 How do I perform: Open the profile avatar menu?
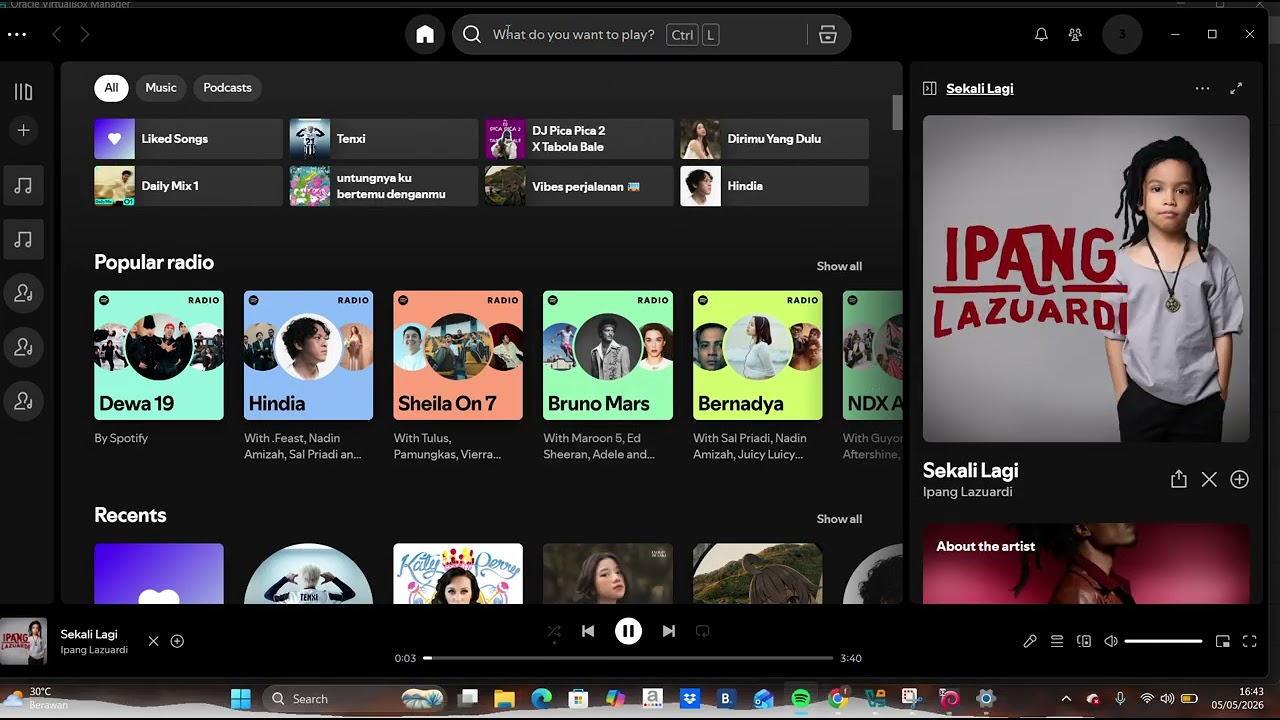(1122, 35)
